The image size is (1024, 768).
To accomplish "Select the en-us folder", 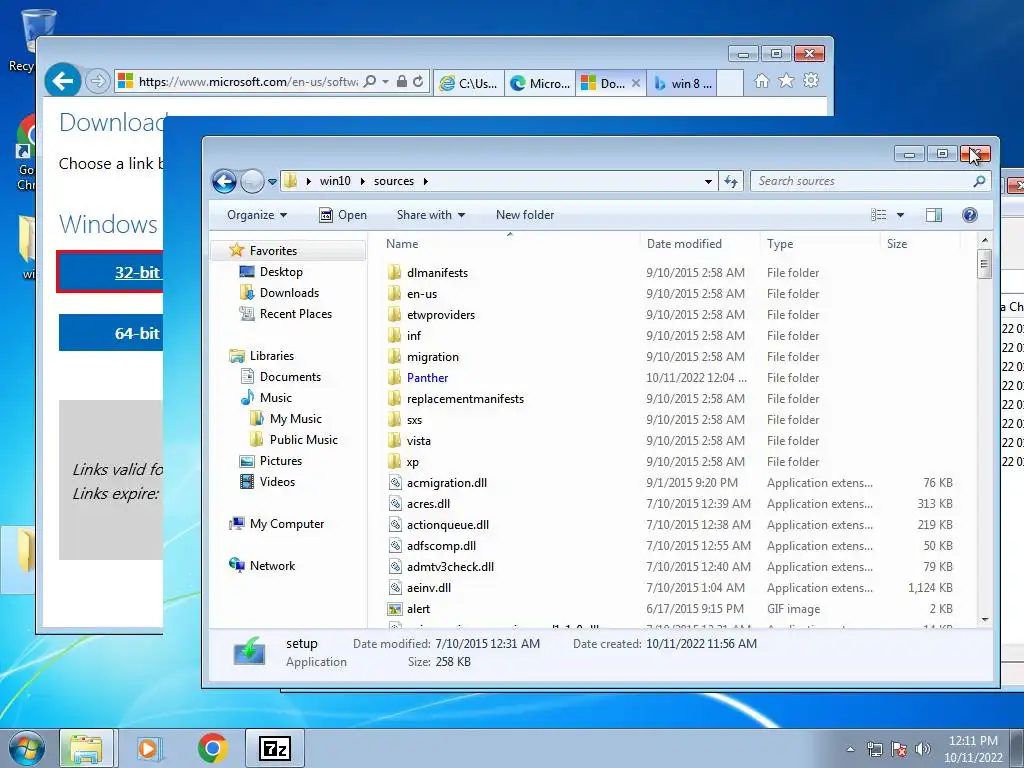I will 422,294.
